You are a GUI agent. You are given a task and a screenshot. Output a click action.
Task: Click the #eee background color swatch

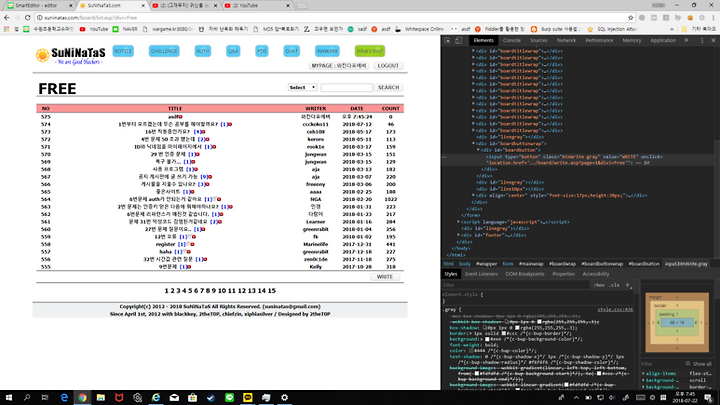[487, 339]
